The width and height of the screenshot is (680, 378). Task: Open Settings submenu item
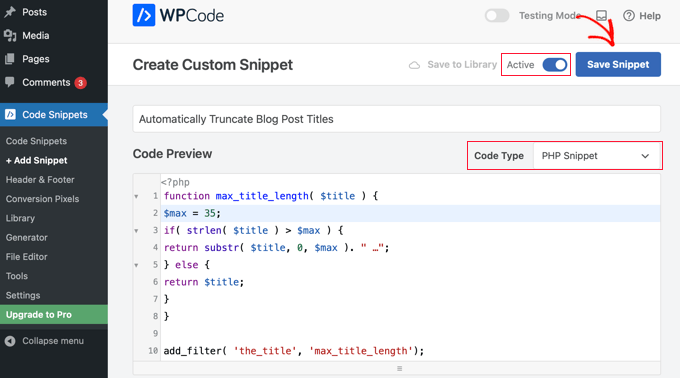[x=23, y=295]
